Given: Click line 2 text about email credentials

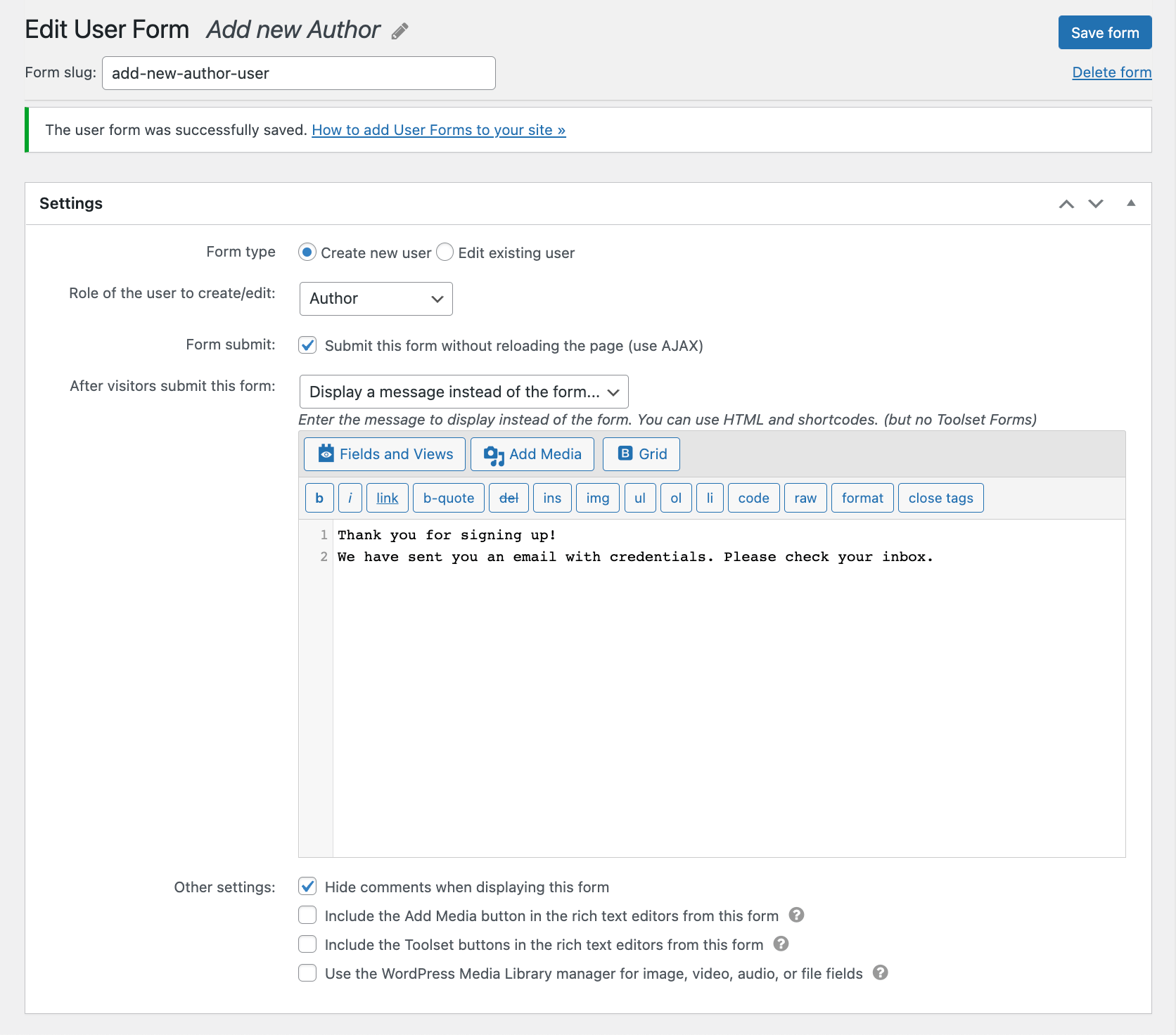Looking at the screenshot, I should pyautogui.click(x=635, y=557).
